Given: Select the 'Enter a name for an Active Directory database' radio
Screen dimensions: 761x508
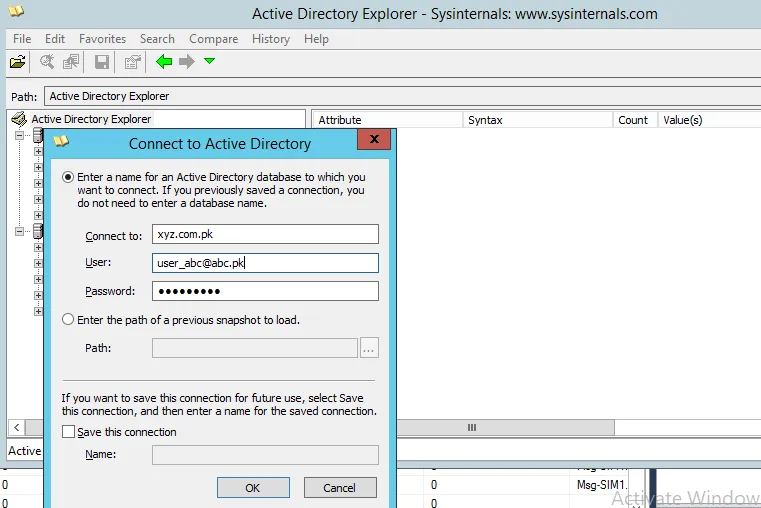Looking at the screenshot, I should 68,177.
